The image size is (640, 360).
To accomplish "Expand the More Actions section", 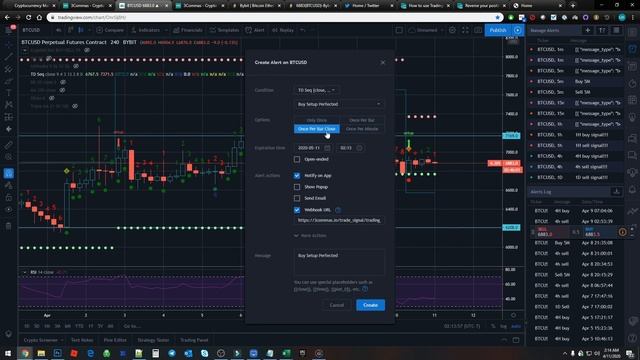I will [x=310, y=236].
